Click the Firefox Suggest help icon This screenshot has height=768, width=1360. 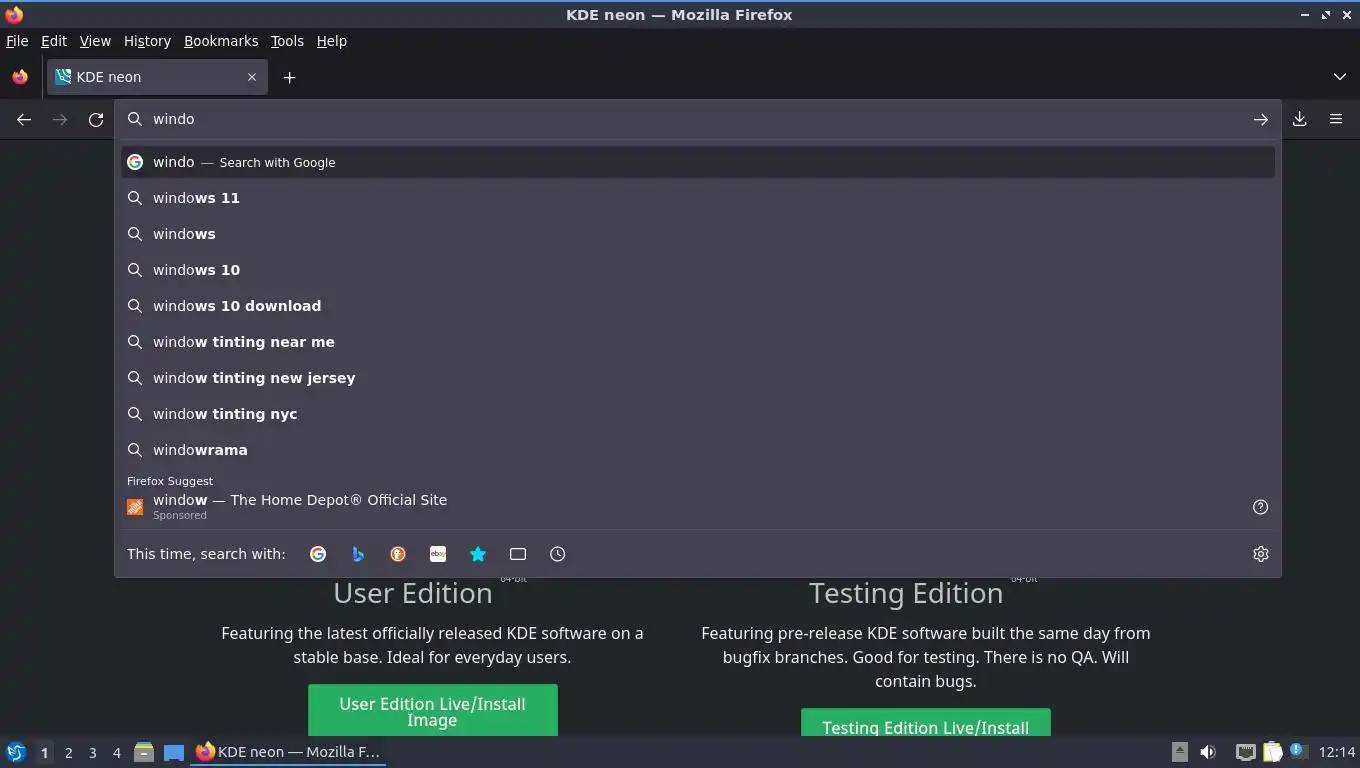tap(1261, 507)
